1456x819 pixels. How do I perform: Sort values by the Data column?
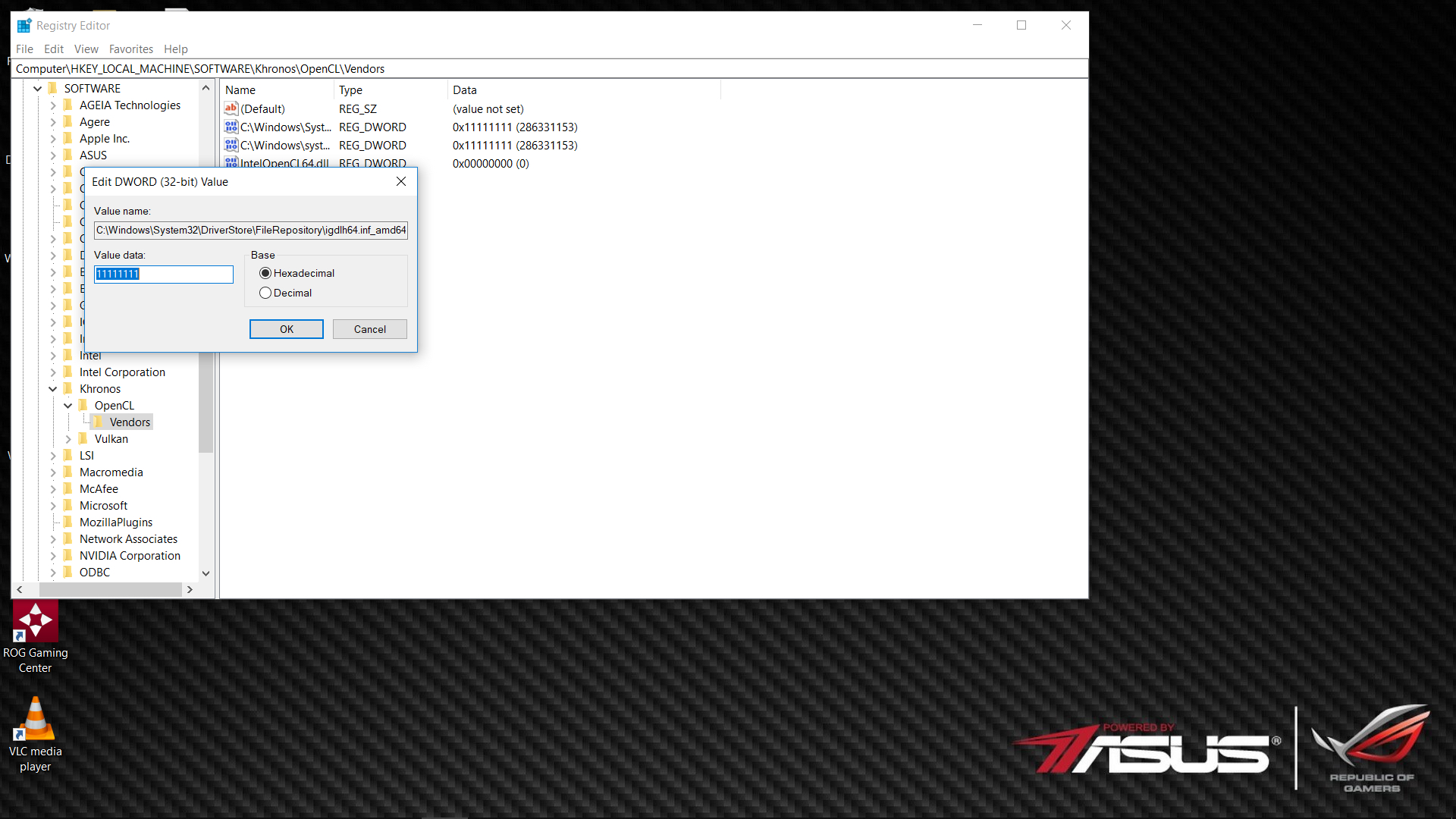click(584, 90)
